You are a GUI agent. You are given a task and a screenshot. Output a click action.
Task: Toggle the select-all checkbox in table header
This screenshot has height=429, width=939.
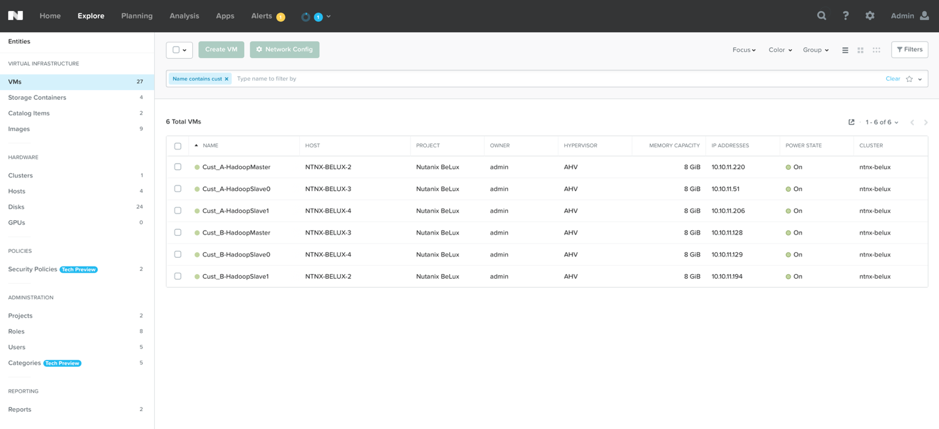coord(178,146)
